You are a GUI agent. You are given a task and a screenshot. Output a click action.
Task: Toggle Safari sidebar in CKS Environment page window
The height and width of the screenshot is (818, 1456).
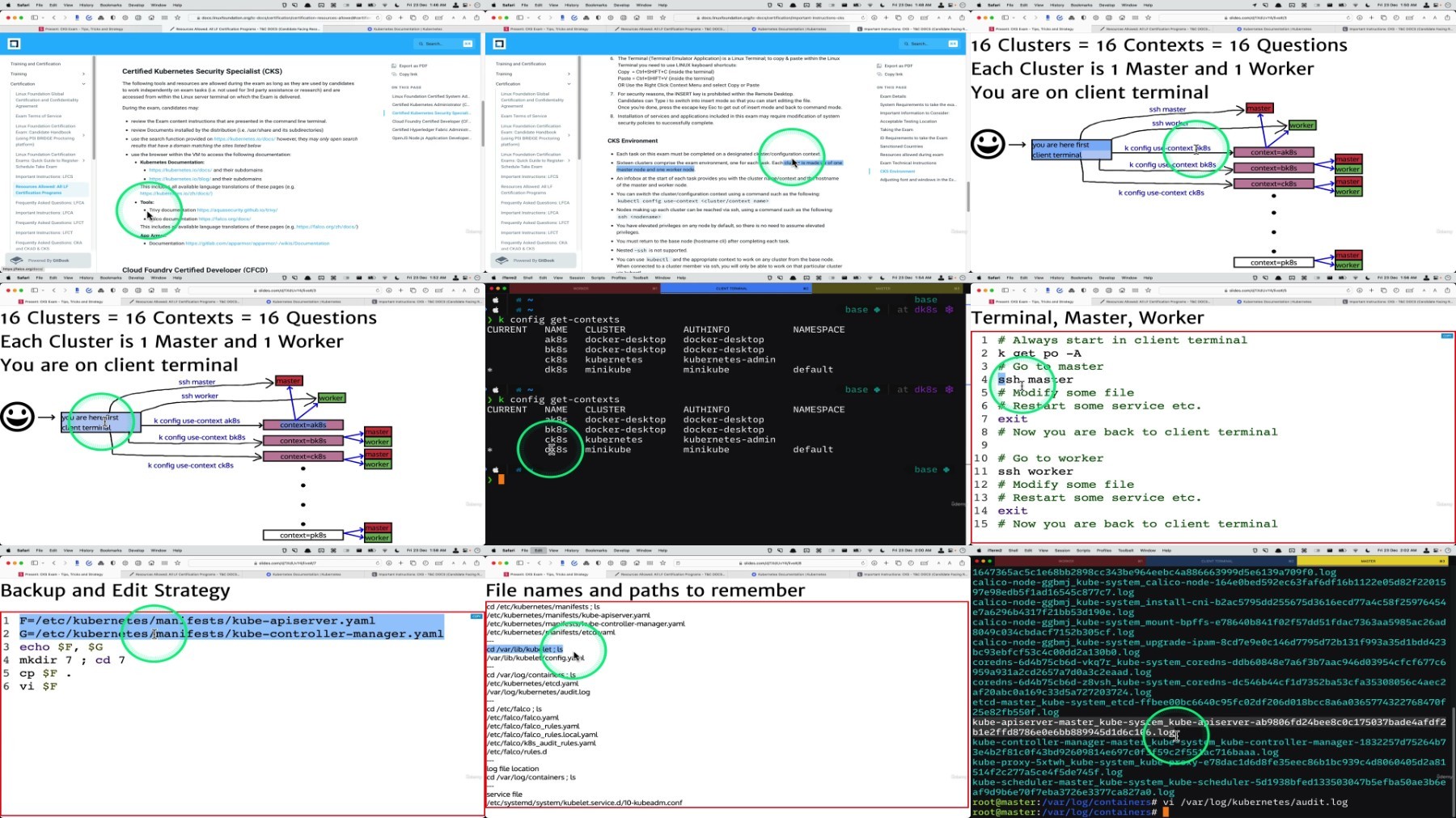coord(519,18)
